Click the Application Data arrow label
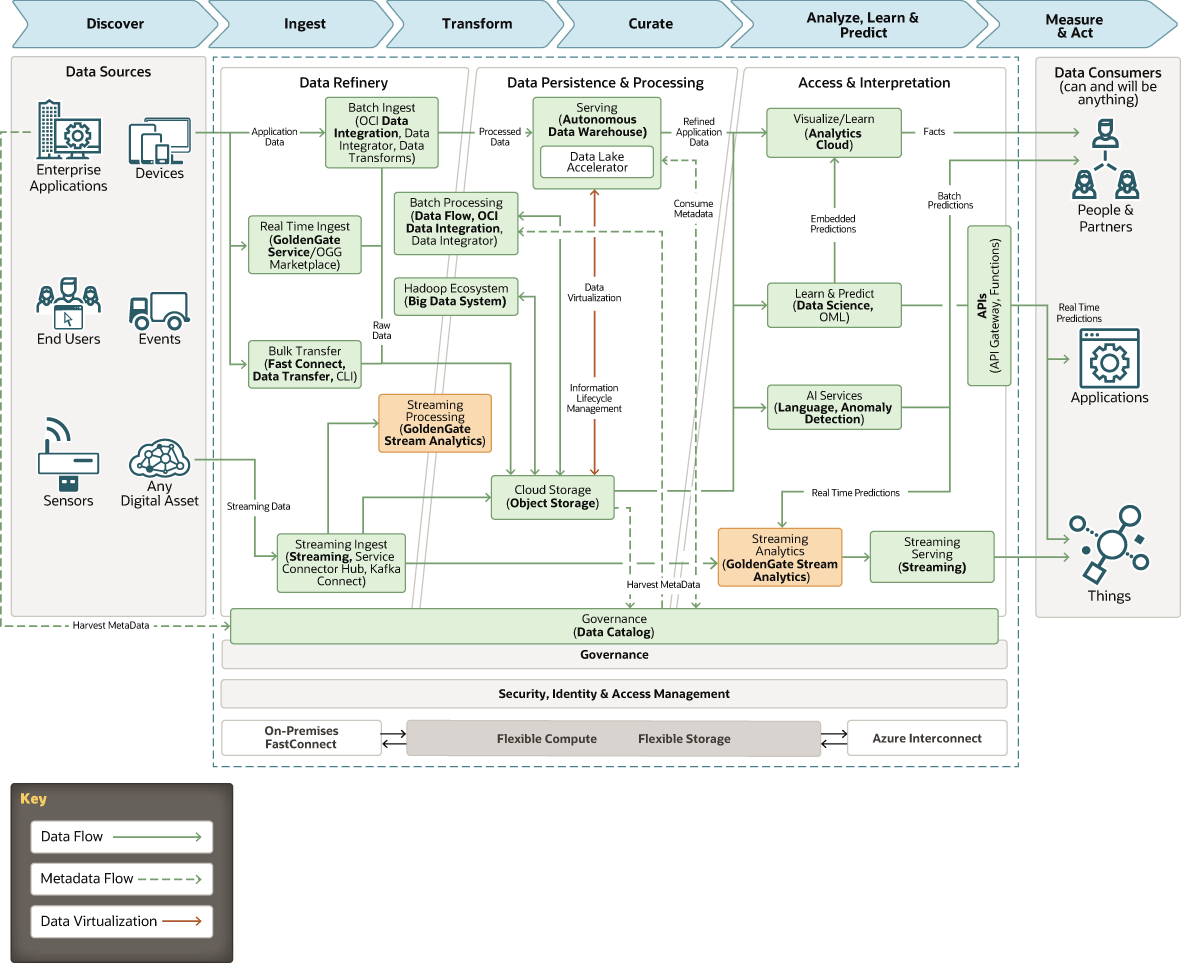This screenshot has height=963, width=1181. (x=274, y=136)
